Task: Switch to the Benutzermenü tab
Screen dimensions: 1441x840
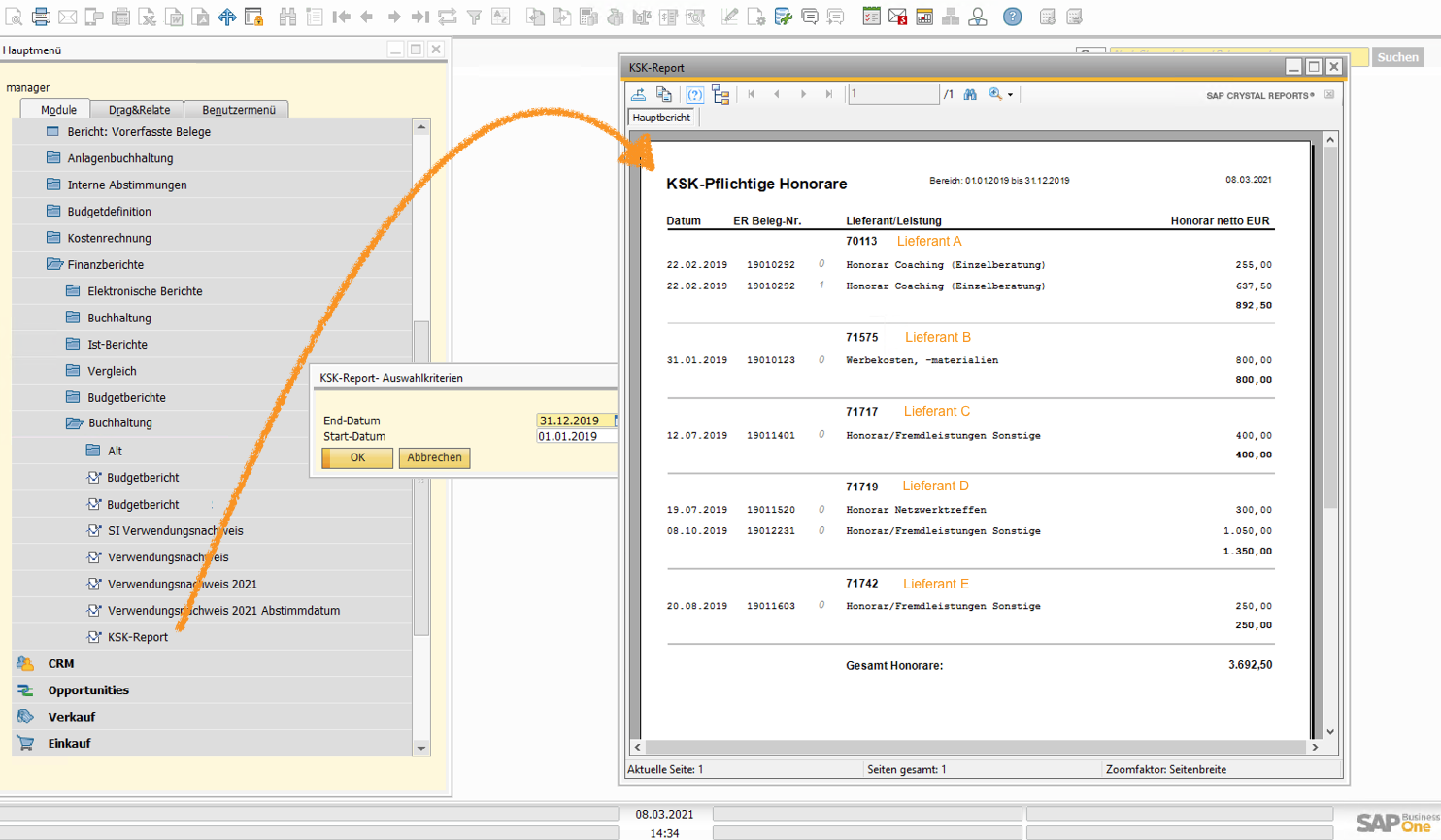Action: point(238,110)
